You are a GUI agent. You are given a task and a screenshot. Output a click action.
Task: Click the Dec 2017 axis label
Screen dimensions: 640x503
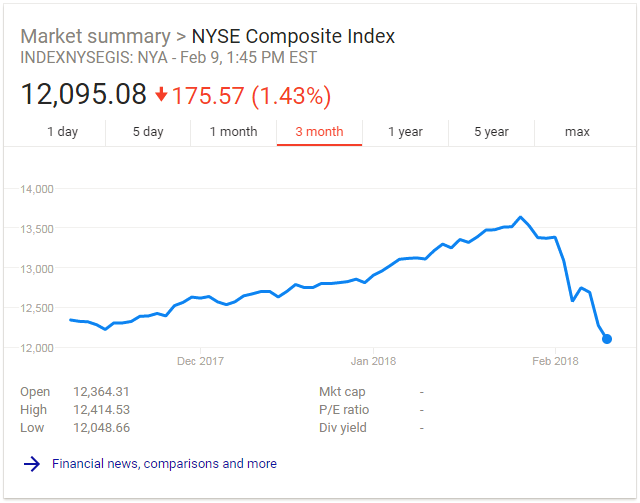[199, 361]
